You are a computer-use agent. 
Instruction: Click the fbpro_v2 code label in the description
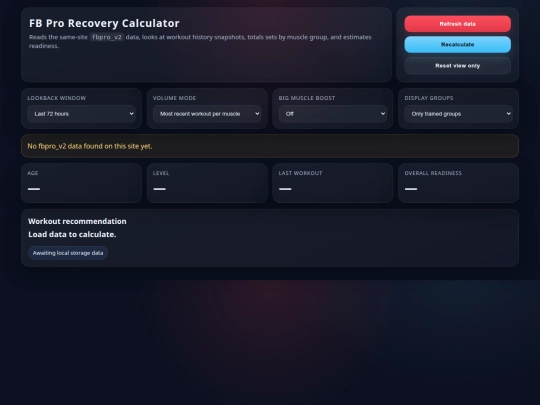point(107,37)
